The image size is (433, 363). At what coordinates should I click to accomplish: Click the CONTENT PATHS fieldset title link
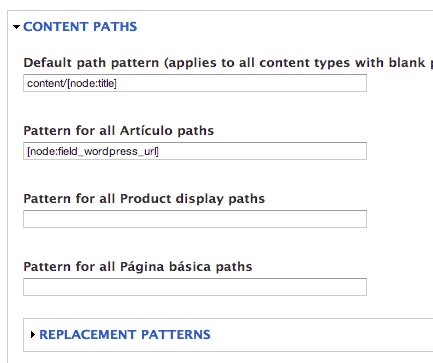click(80, 27)
